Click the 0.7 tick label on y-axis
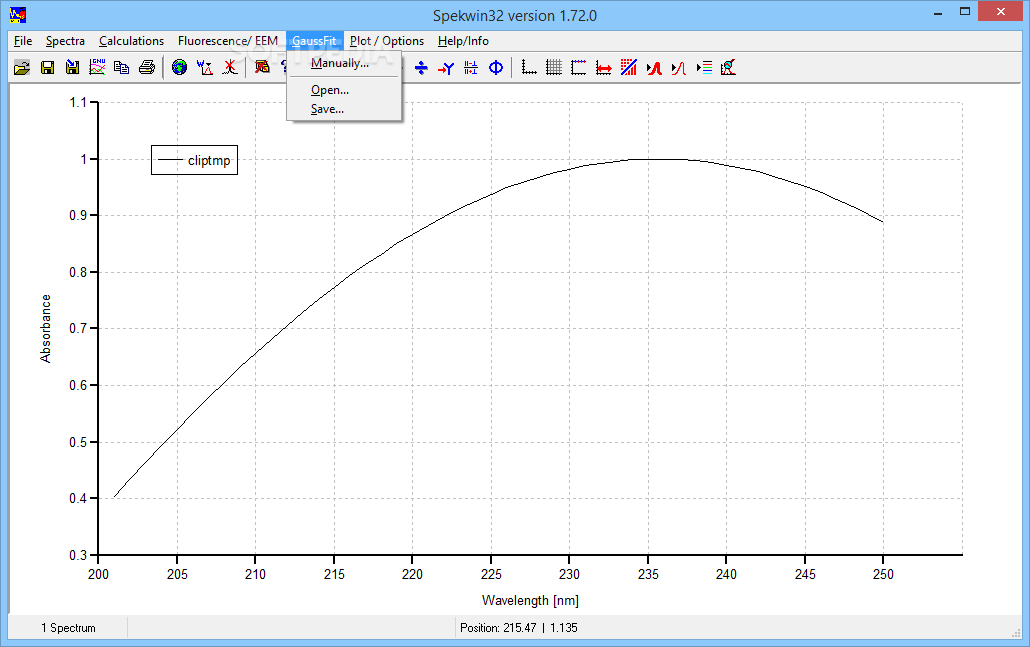This screenshot has width=1030, height=647. pyautogui.click(x=78, y=328)
